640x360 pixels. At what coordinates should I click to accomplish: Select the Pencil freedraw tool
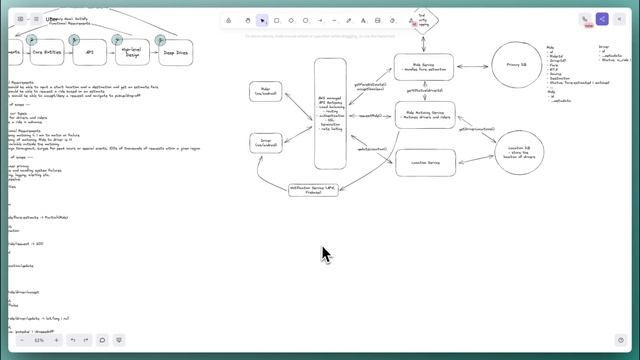[349, 20]
